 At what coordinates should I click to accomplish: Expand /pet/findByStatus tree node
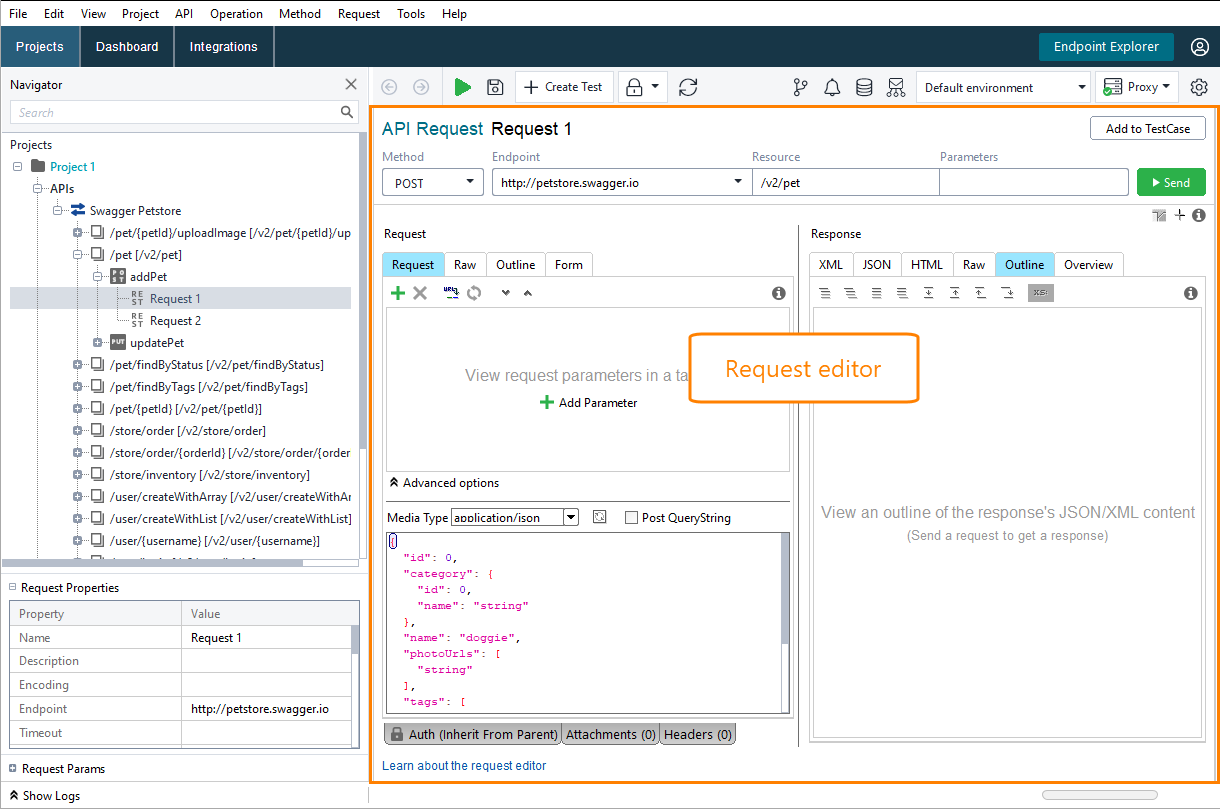pos(77,365)
